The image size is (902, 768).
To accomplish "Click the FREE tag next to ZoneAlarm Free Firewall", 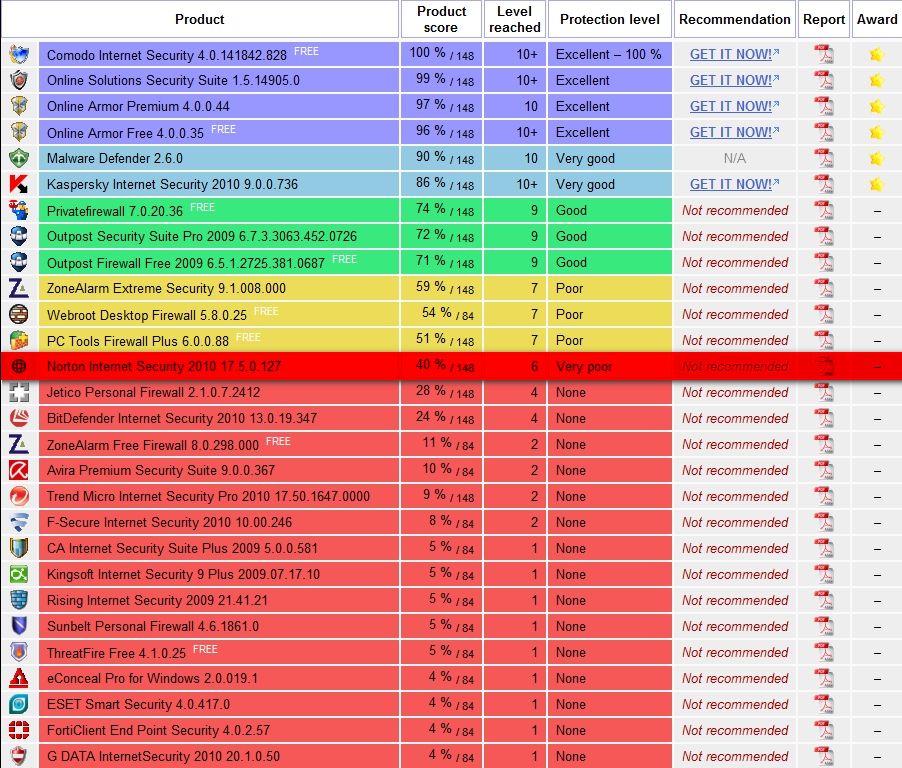I will point(278,441).
